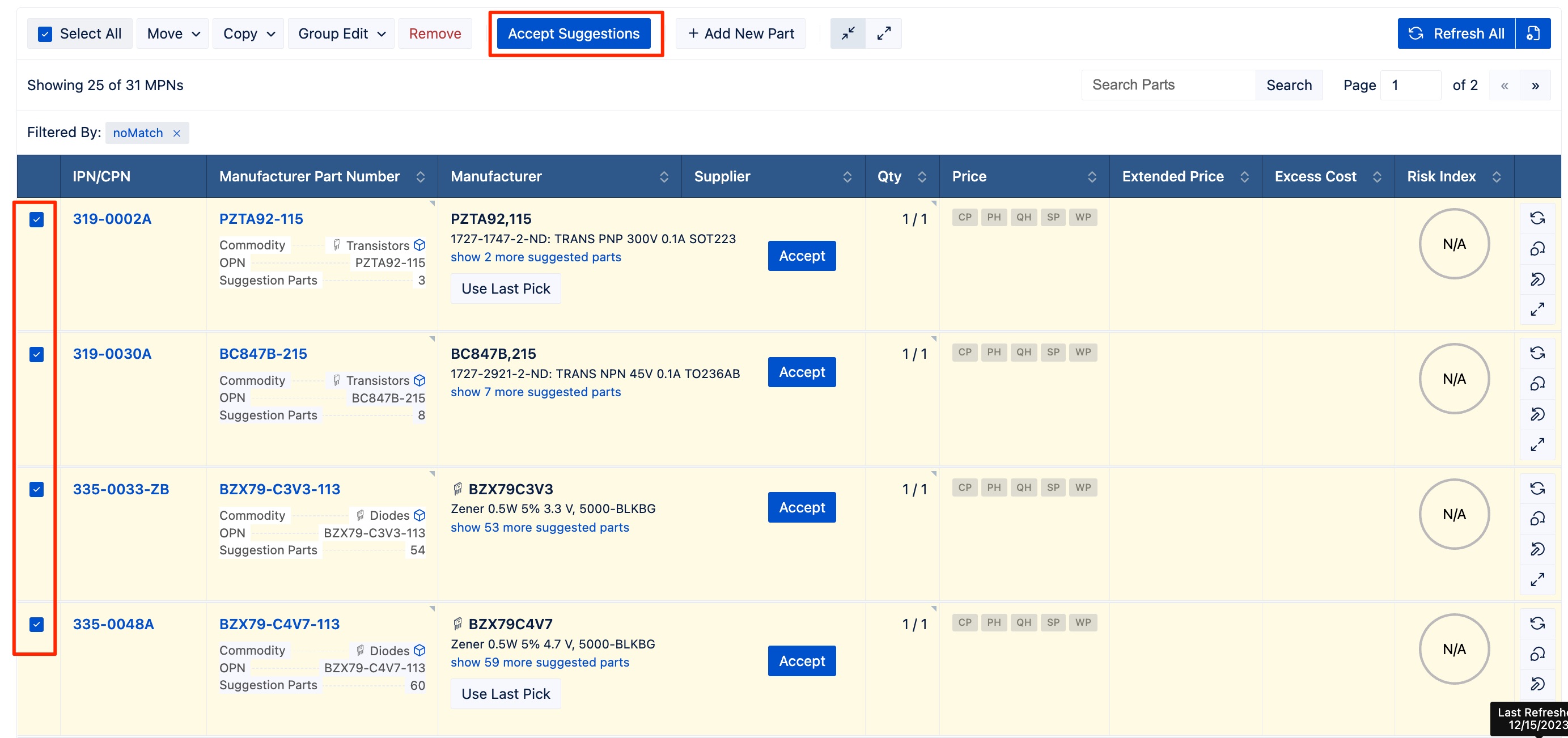Sort by the Excess Cost column
The height and width of the screenshot is (738, 1568).
tap(1377, 177)
